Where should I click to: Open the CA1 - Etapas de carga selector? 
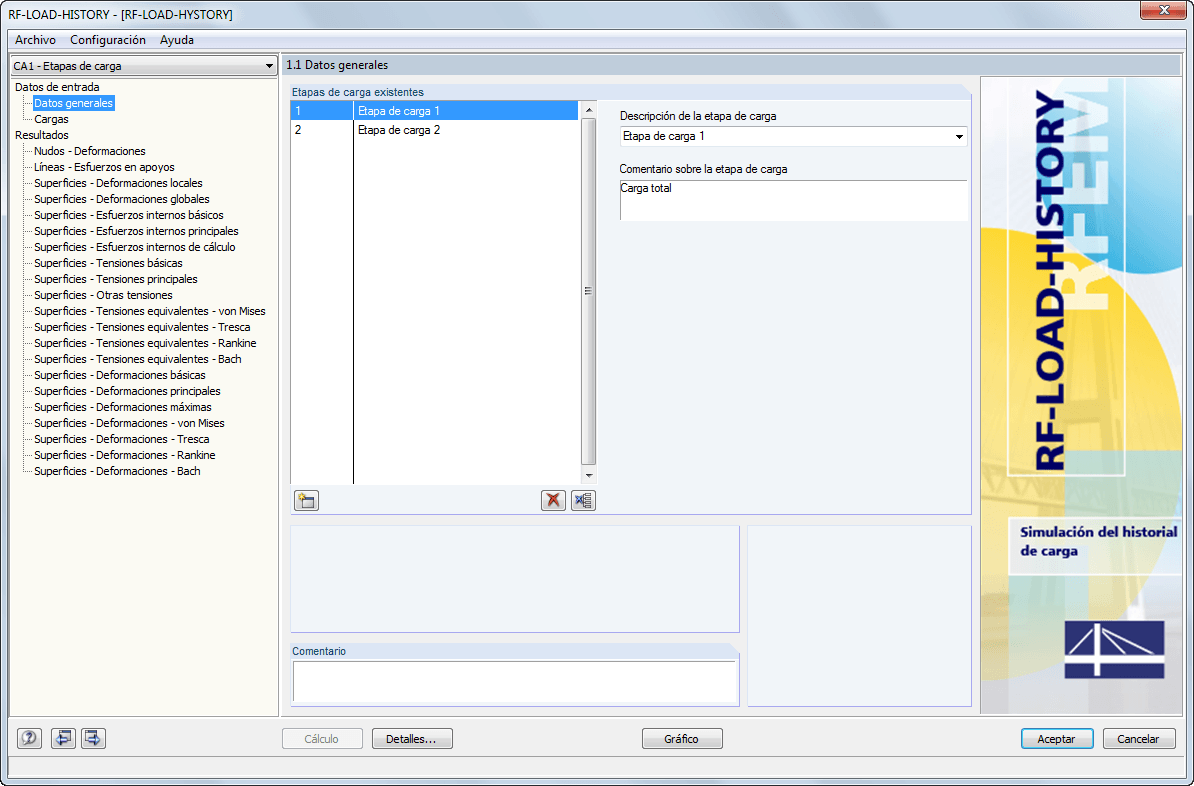click(270, 65)
